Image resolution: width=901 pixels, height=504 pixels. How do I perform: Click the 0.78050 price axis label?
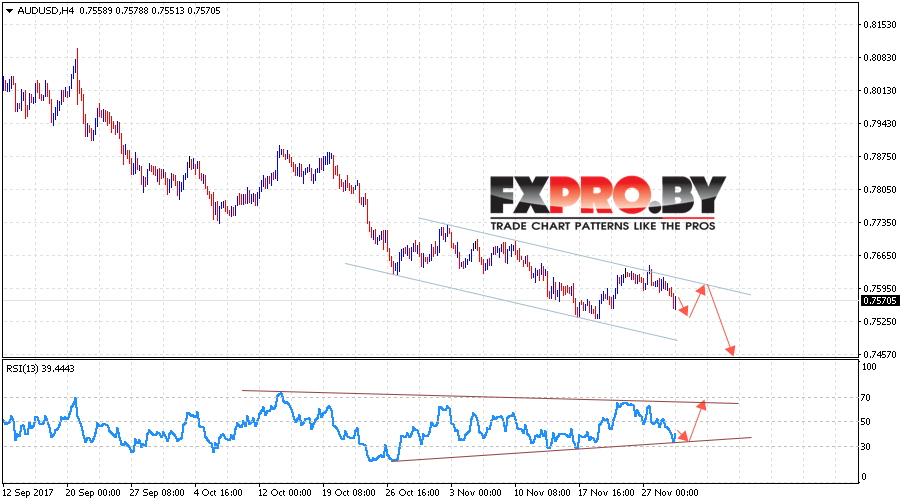[x=880, y=190]
